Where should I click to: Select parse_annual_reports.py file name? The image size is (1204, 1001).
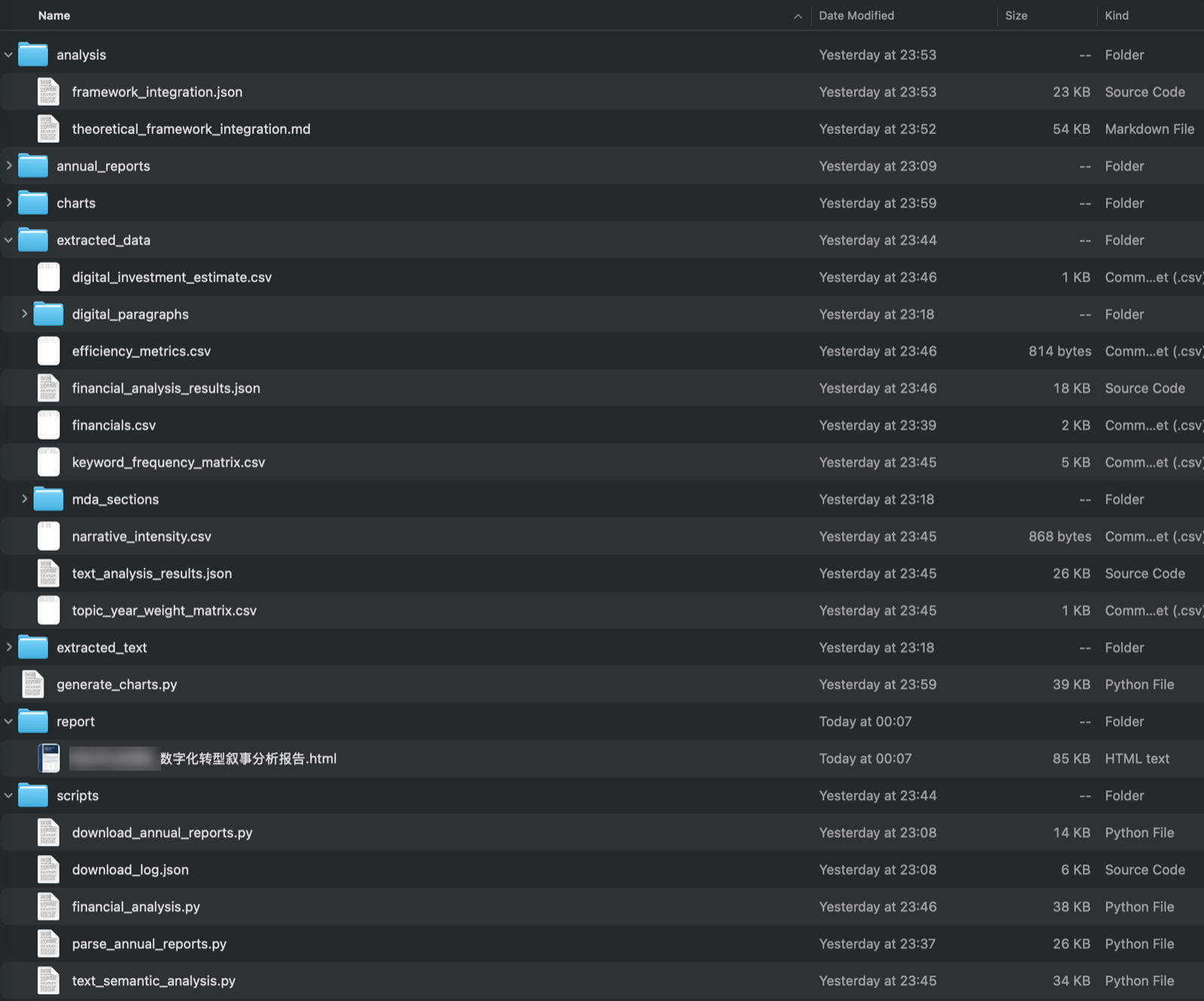tap(149, 944)
